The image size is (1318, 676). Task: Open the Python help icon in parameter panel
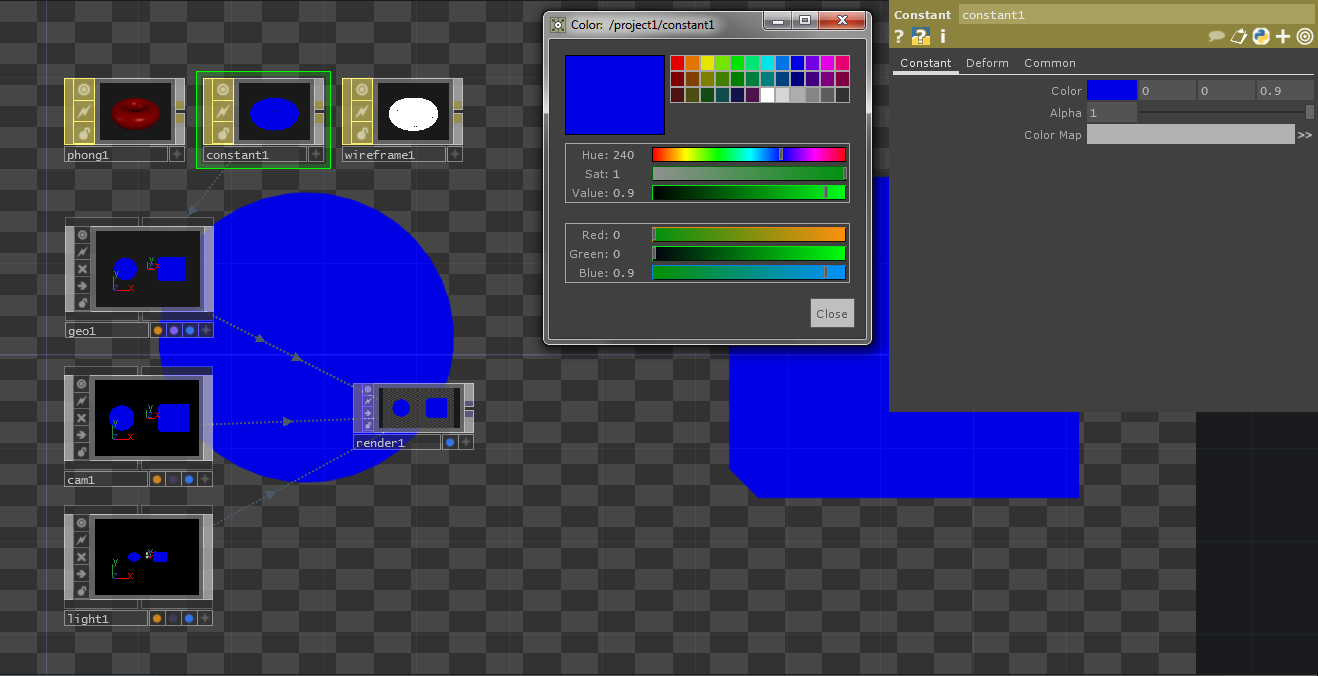click(x=921, y=37)
